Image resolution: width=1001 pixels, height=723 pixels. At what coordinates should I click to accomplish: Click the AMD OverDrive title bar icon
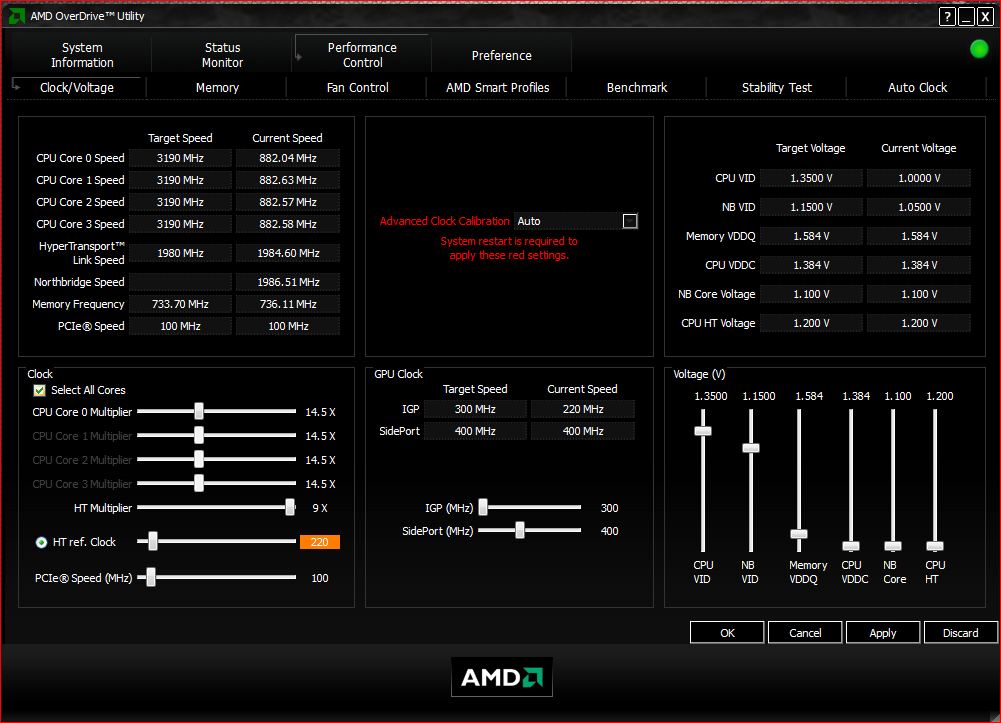(16, 16)
